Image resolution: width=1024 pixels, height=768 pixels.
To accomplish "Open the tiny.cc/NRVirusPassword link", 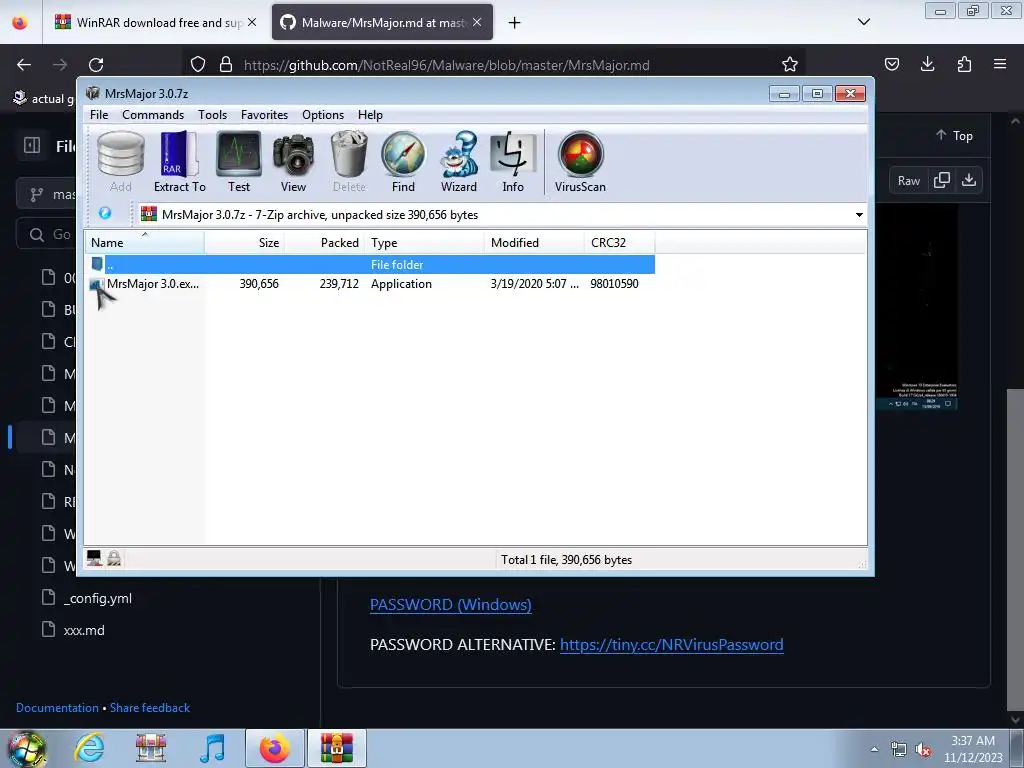I will (671, 645).
